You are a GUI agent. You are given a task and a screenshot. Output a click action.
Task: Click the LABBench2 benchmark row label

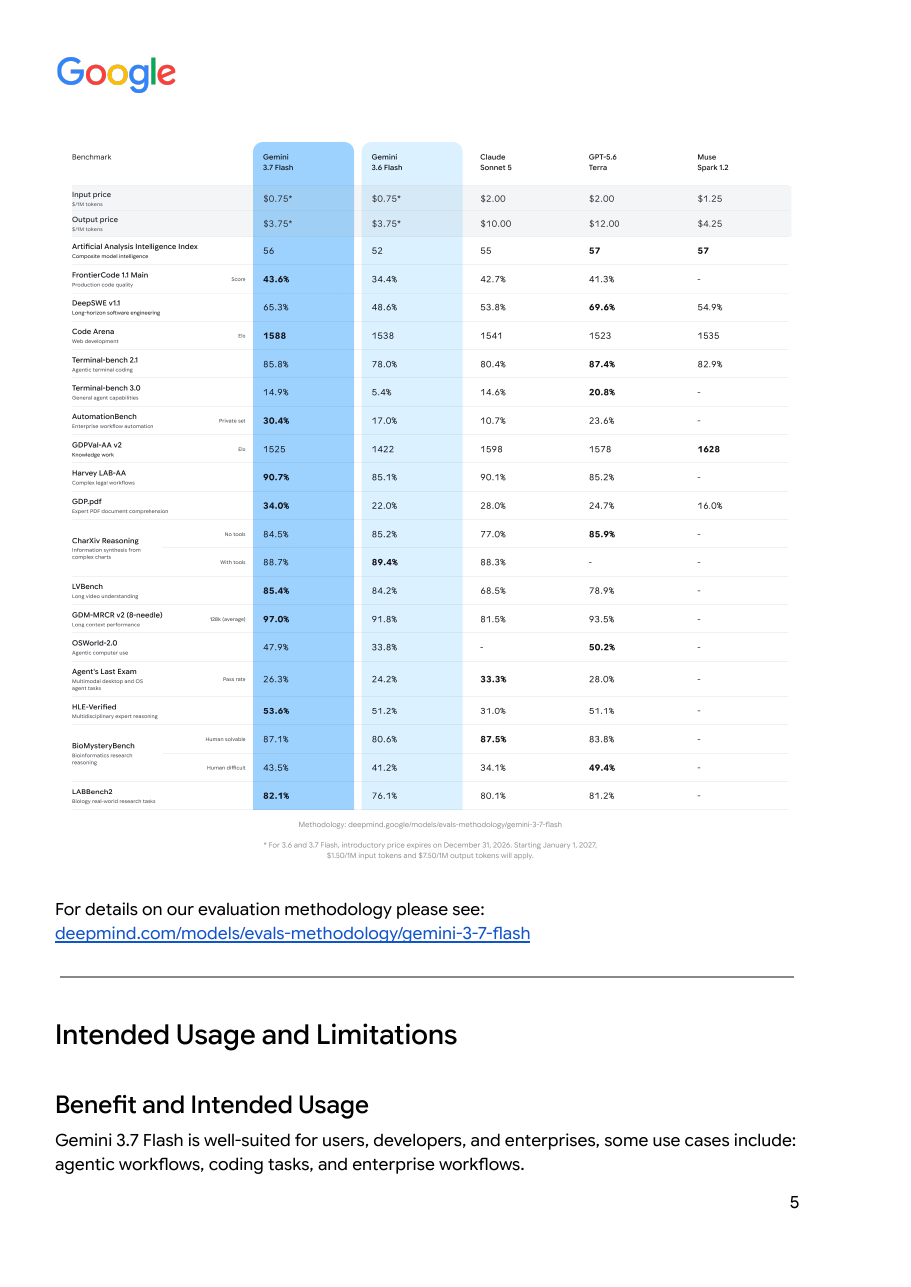click(x=113, y=796)
